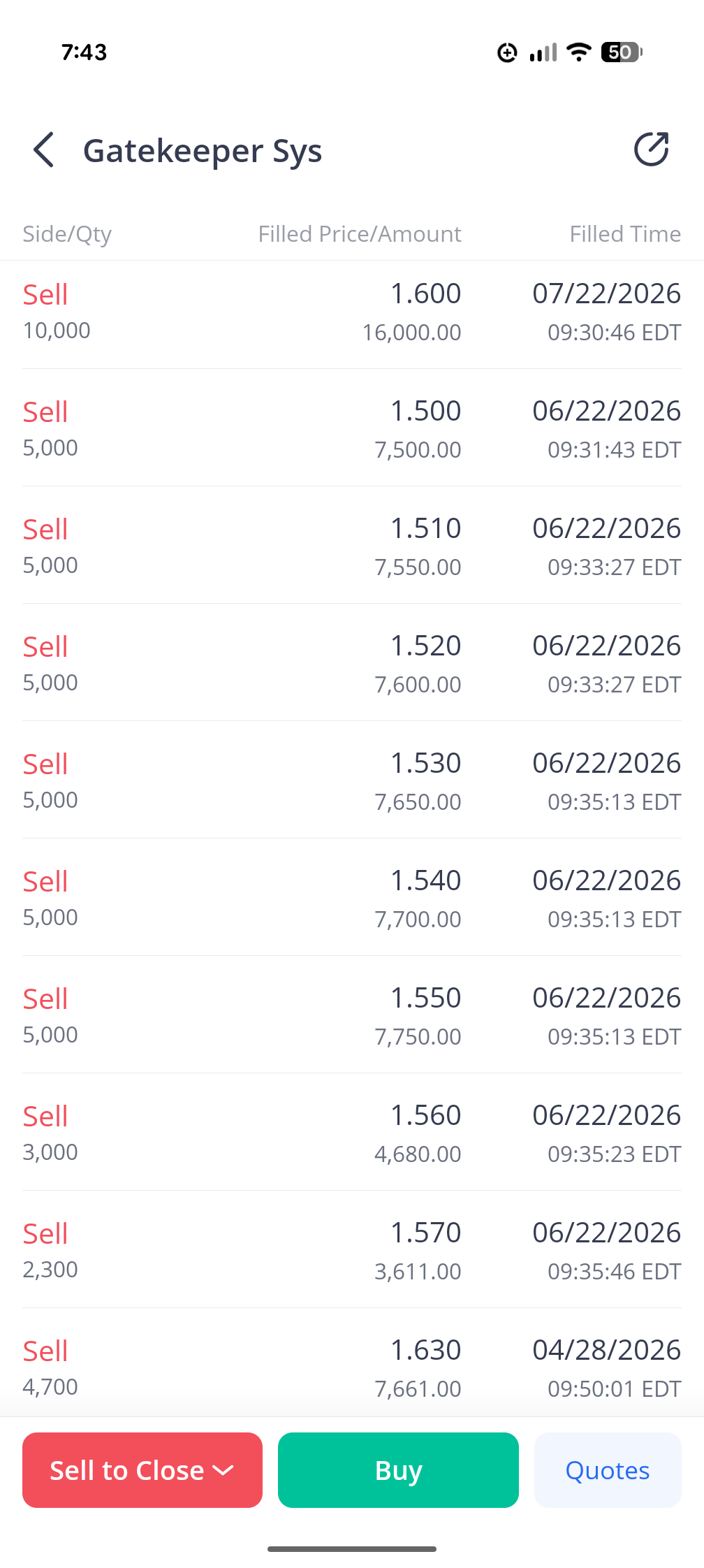The width and height of the screenshot is (704, 1568).
Task: Open Quotes for Gatekeeper Sys
Action: point(608,1470)
